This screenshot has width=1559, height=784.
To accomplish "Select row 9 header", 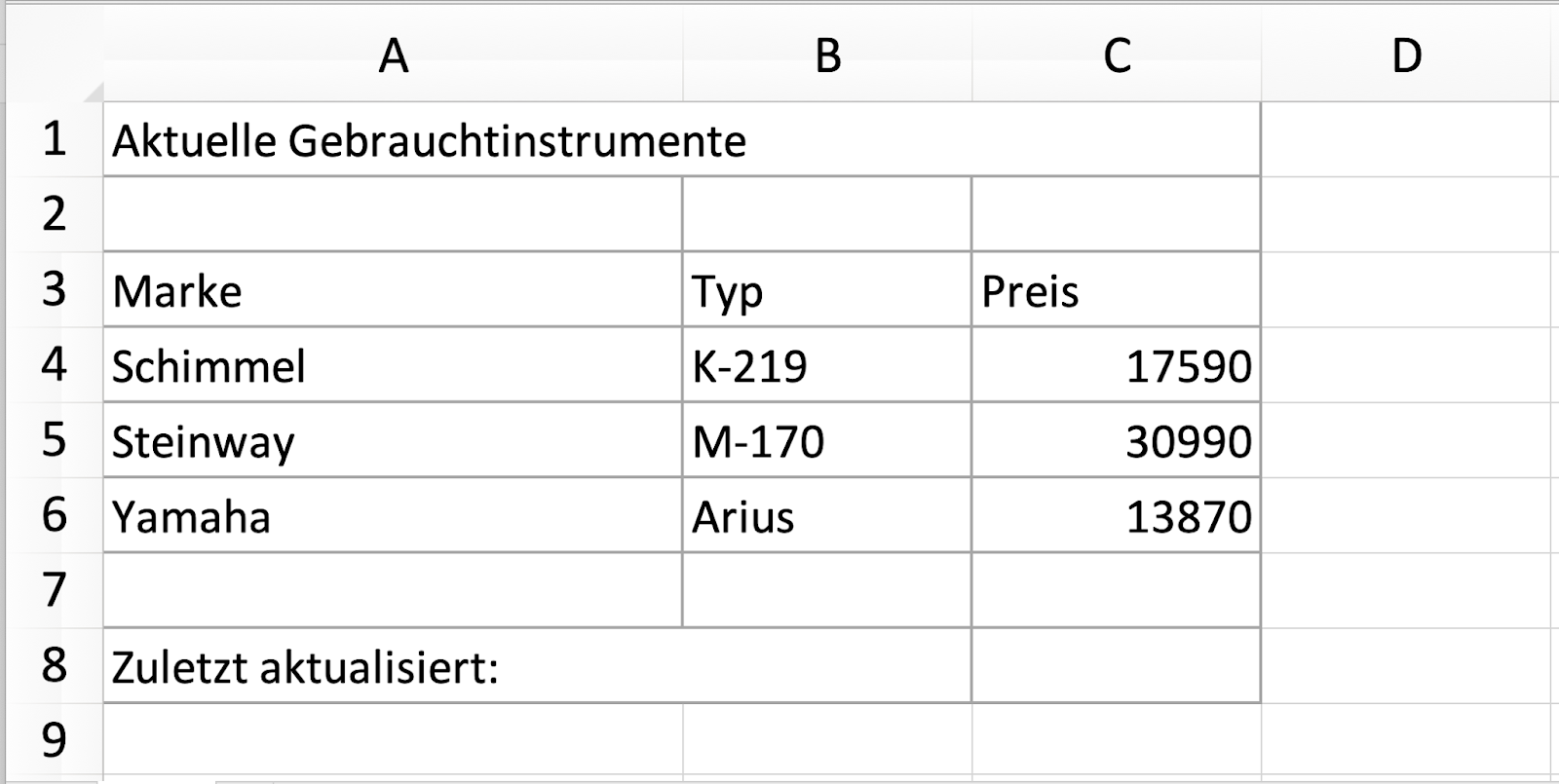I will (54, 740).
